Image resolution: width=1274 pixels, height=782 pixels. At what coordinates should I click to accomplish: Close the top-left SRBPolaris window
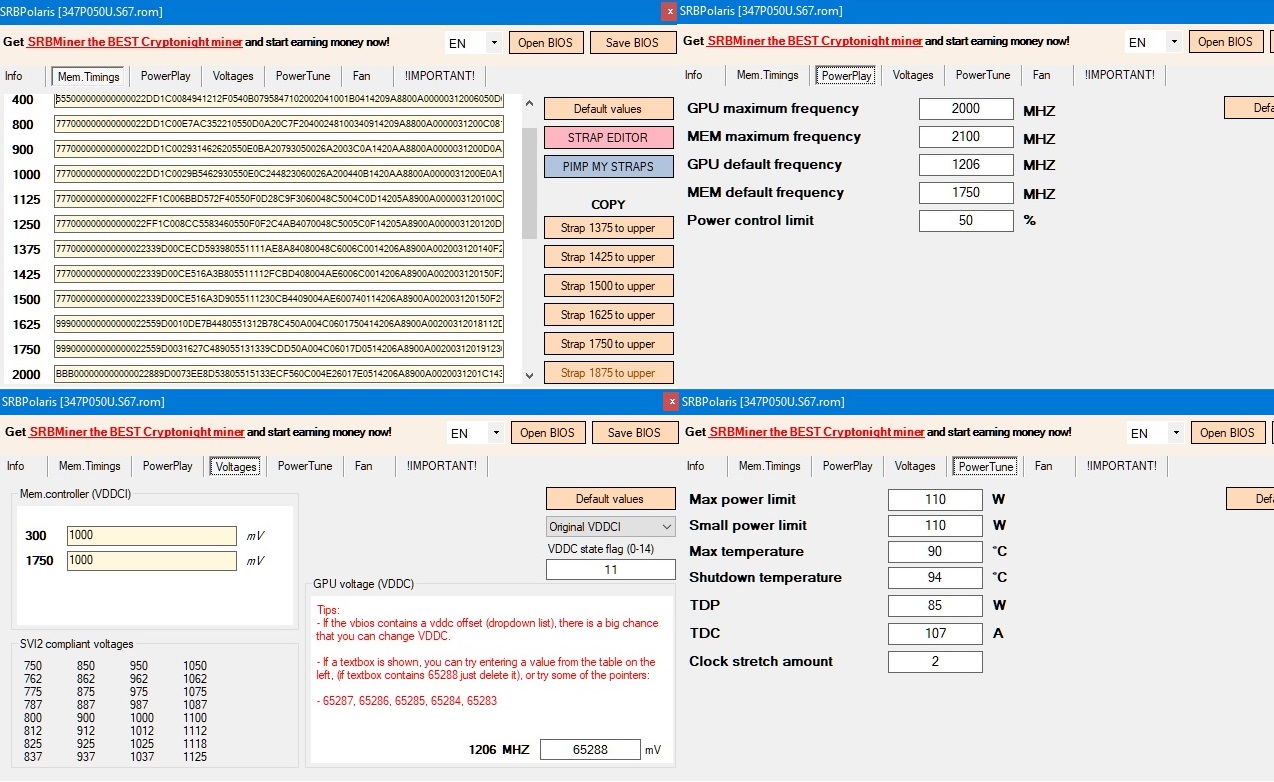tap(670, 11)
